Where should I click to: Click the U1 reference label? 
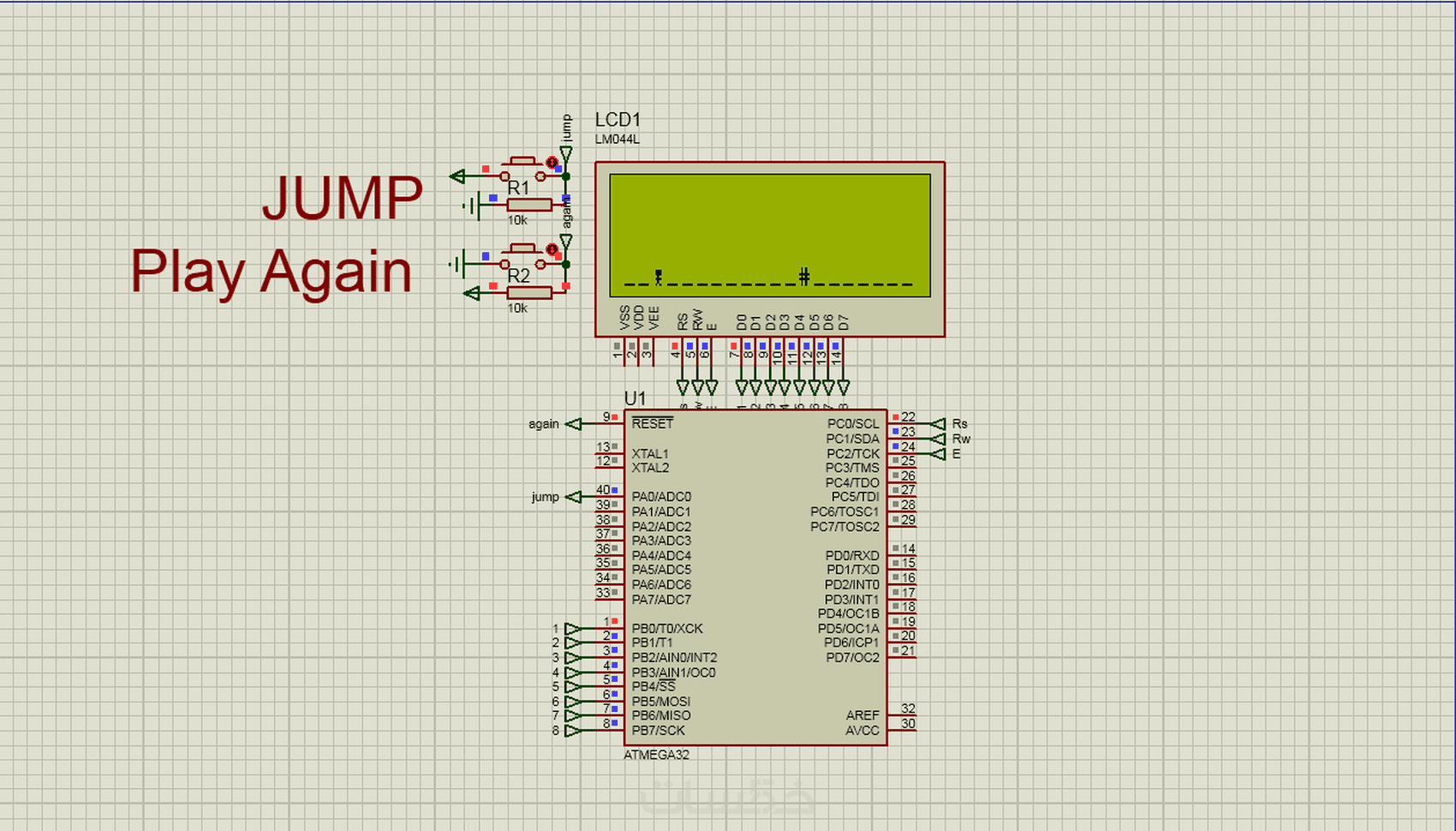635,398
